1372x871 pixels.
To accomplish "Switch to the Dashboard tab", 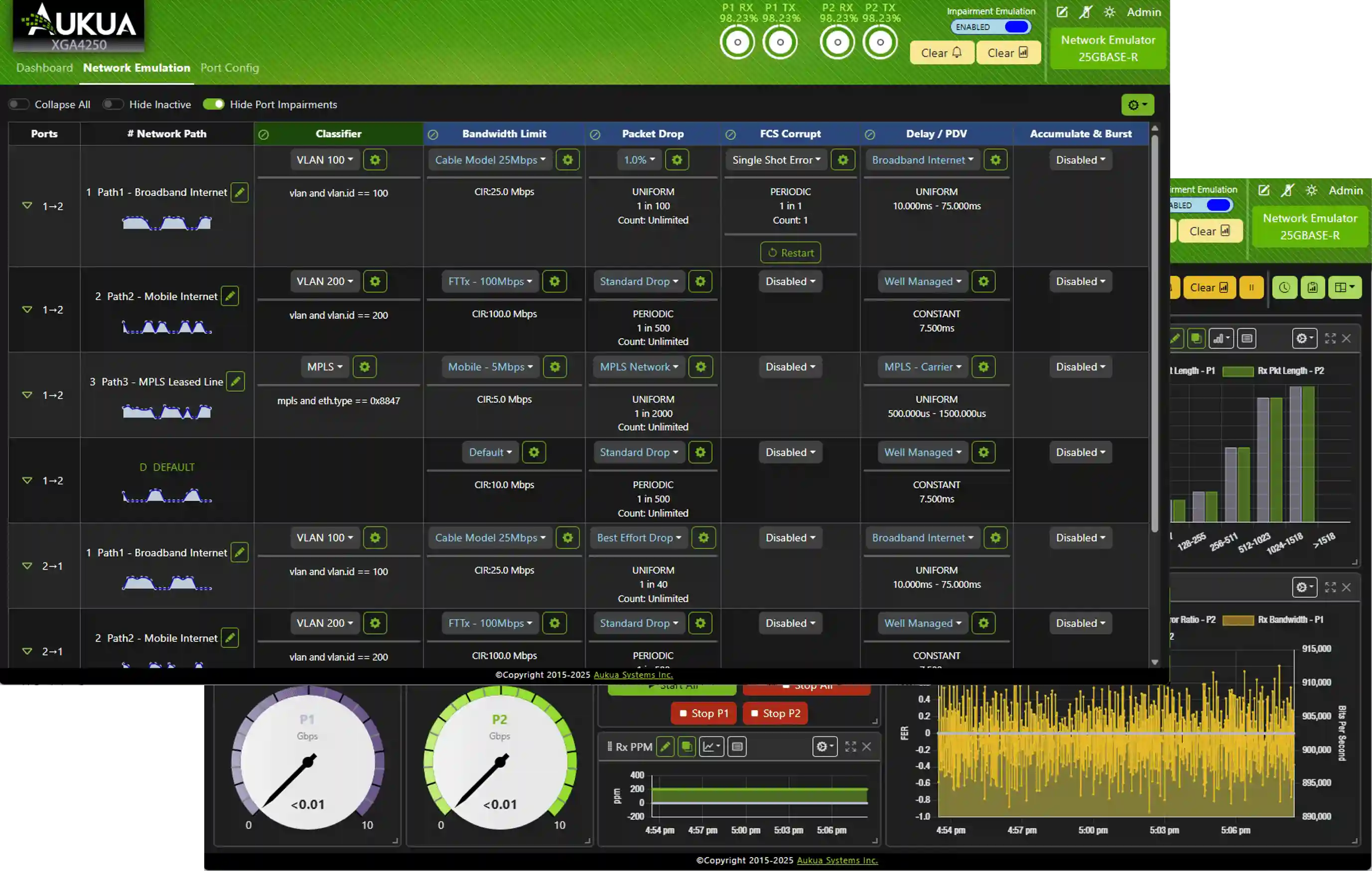I will click(x=44, y=68).
